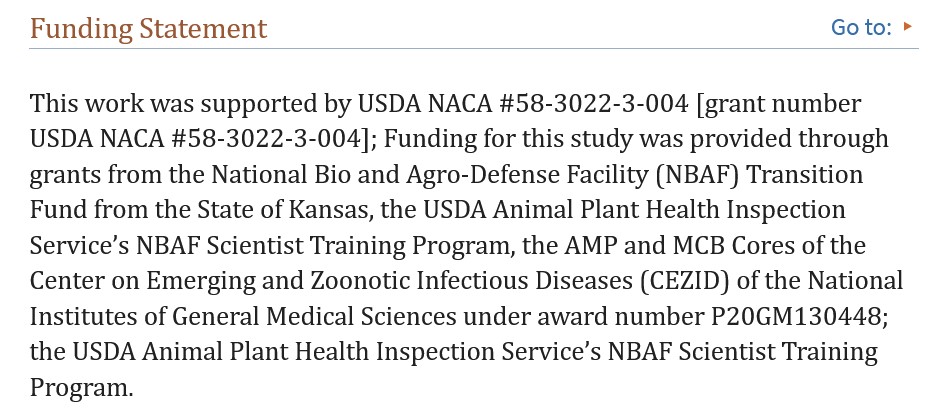Click the orange triangle beside Go to
This screenshot has width=928, height=418.
908,27
